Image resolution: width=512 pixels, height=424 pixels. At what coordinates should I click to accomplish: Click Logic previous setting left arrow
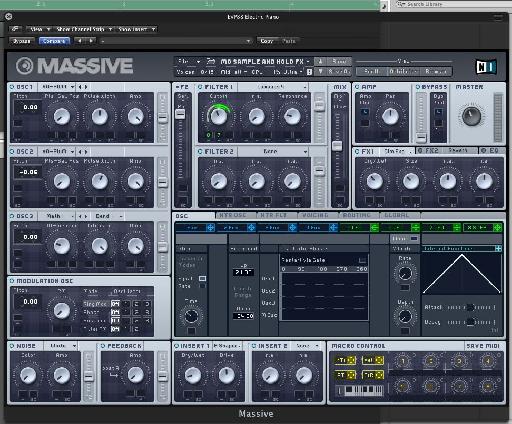pyautogui.click(x=79, y=41)
